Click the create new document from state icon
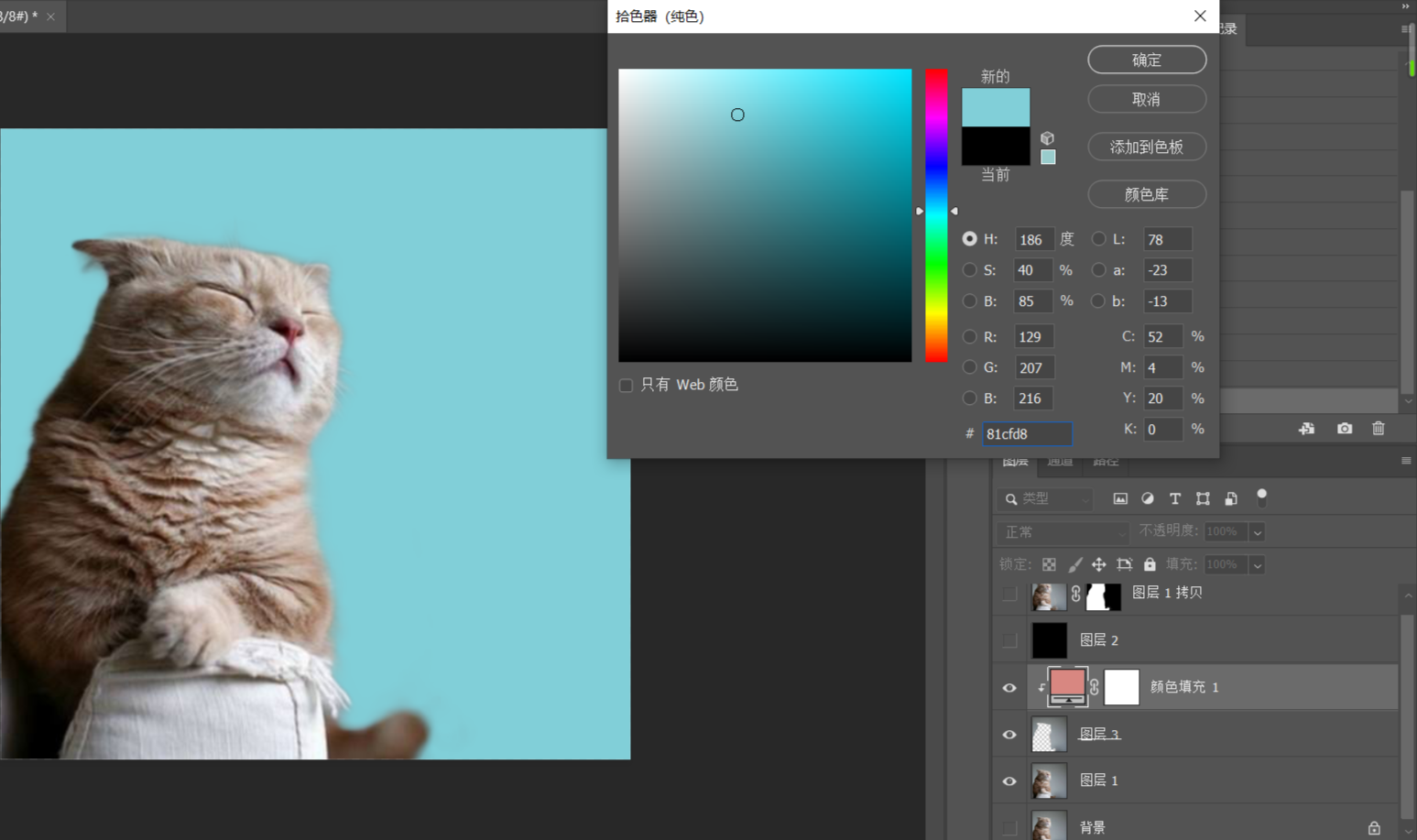This screenshot has width=1417, height=840. 1307,429
